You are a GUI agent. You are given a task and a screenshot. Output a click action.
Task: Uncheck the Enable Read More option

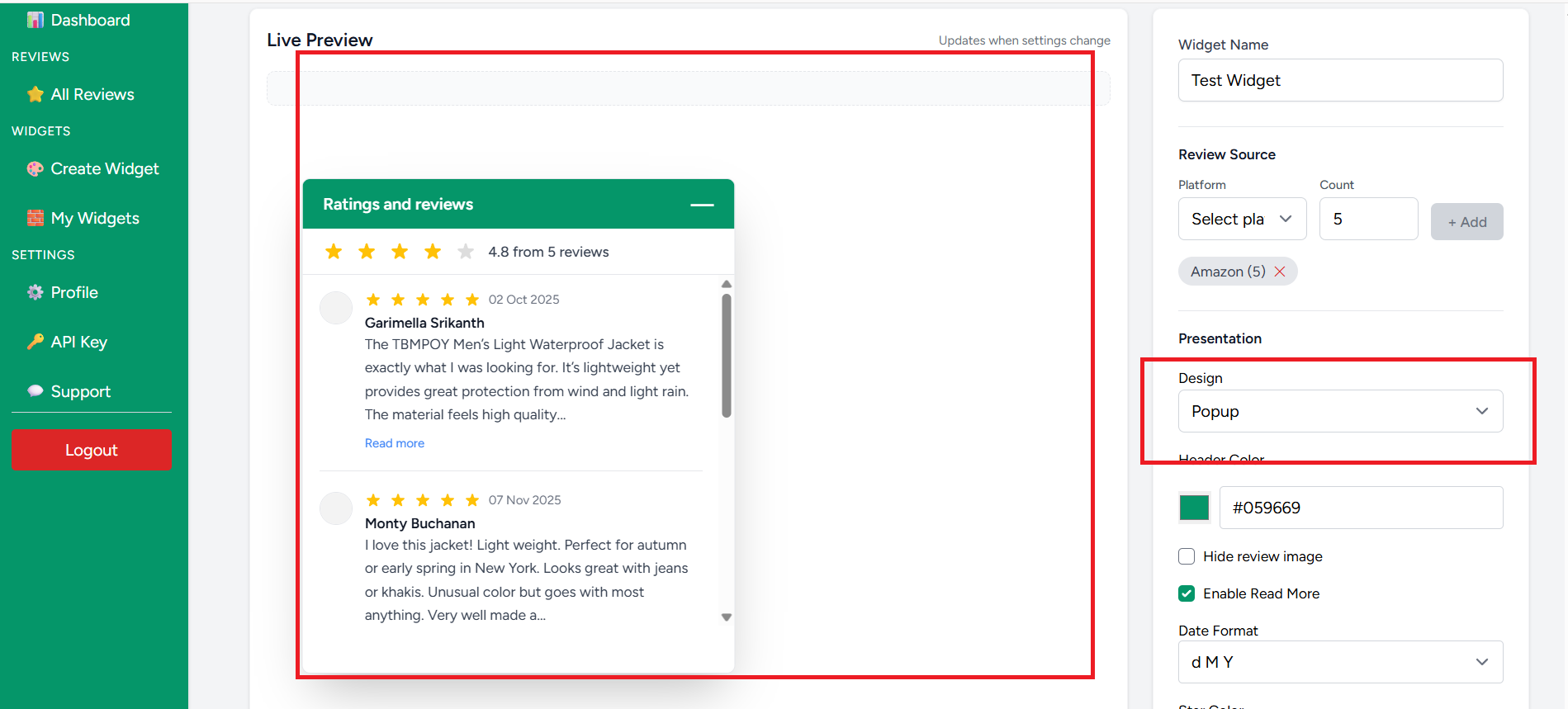click(1187, 593)
